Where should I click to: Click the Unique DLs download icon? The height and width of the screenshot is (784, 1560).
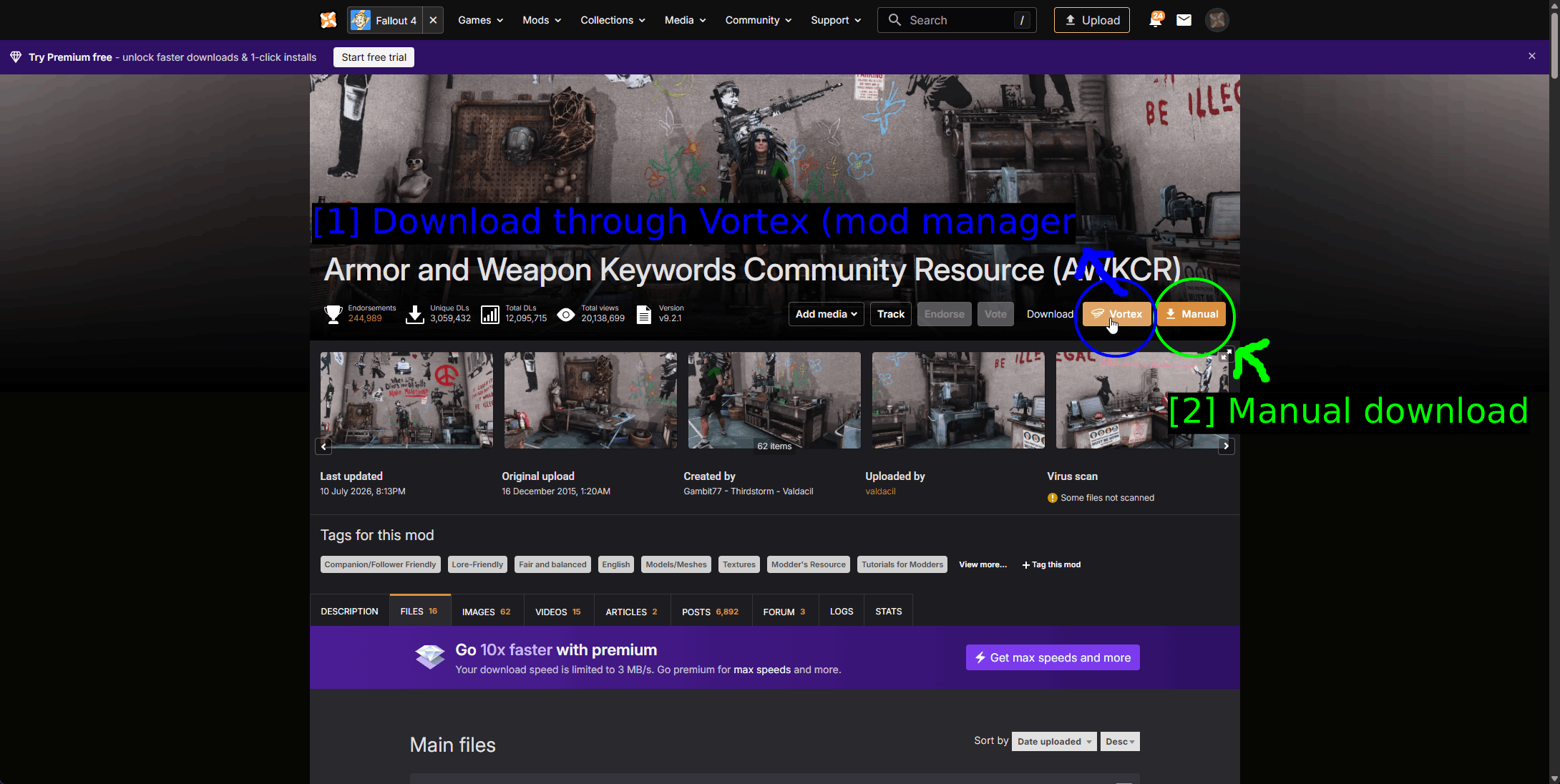click(415, 314)
